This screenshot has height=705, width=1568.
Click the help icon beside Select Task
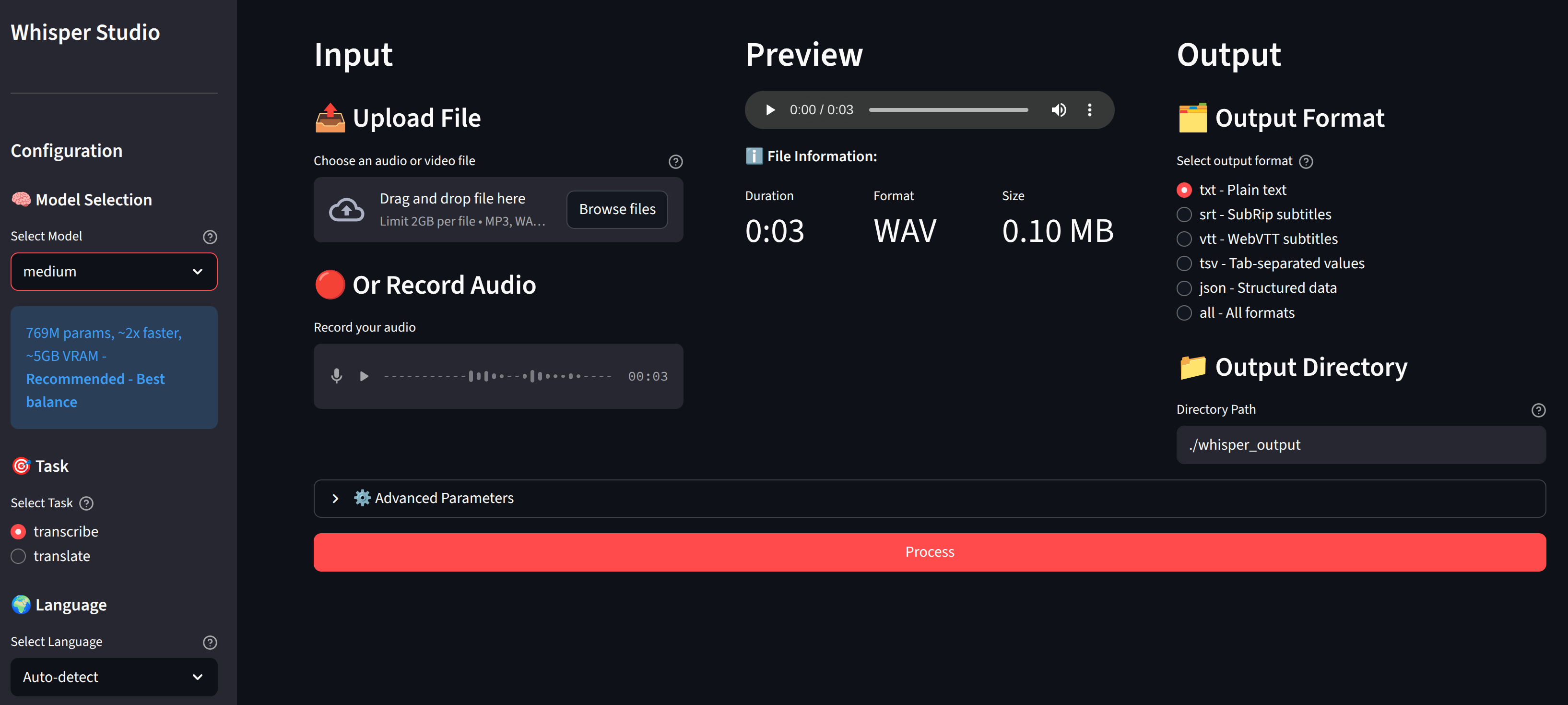[x=86, y=503]
